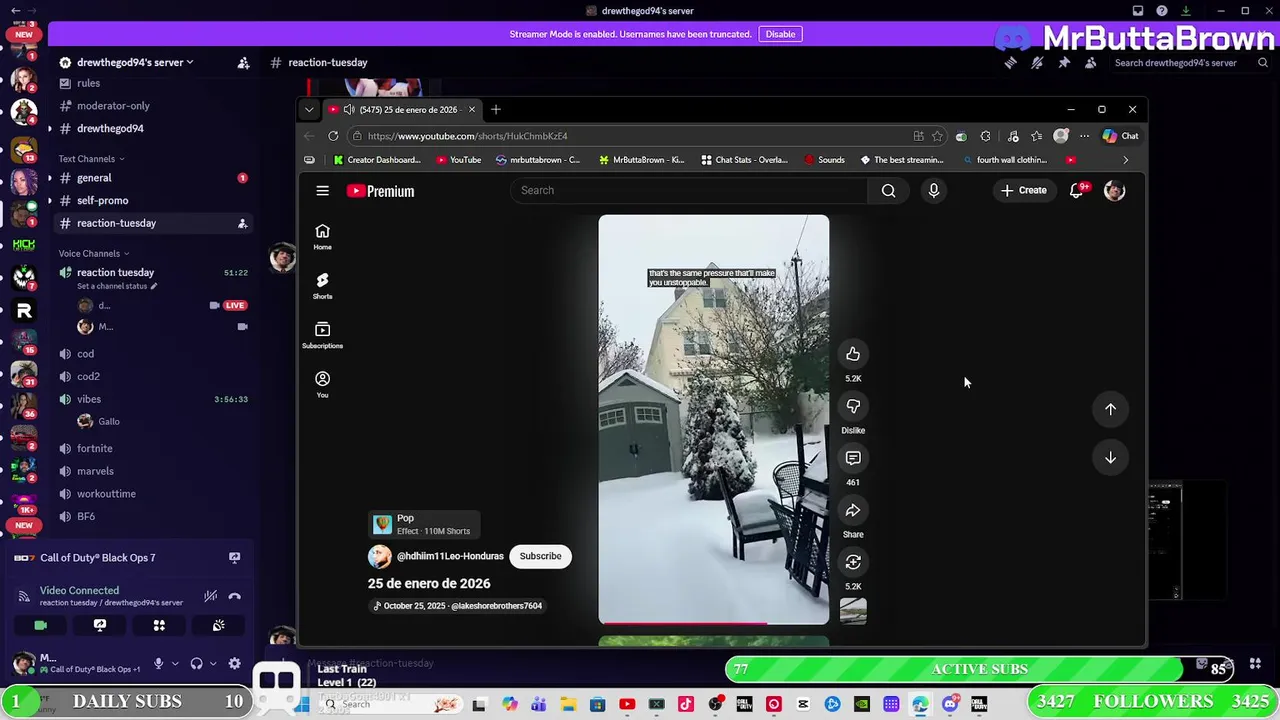Open new browser tab with plus
1280x720 pixels.
click(x=495, y=109)
